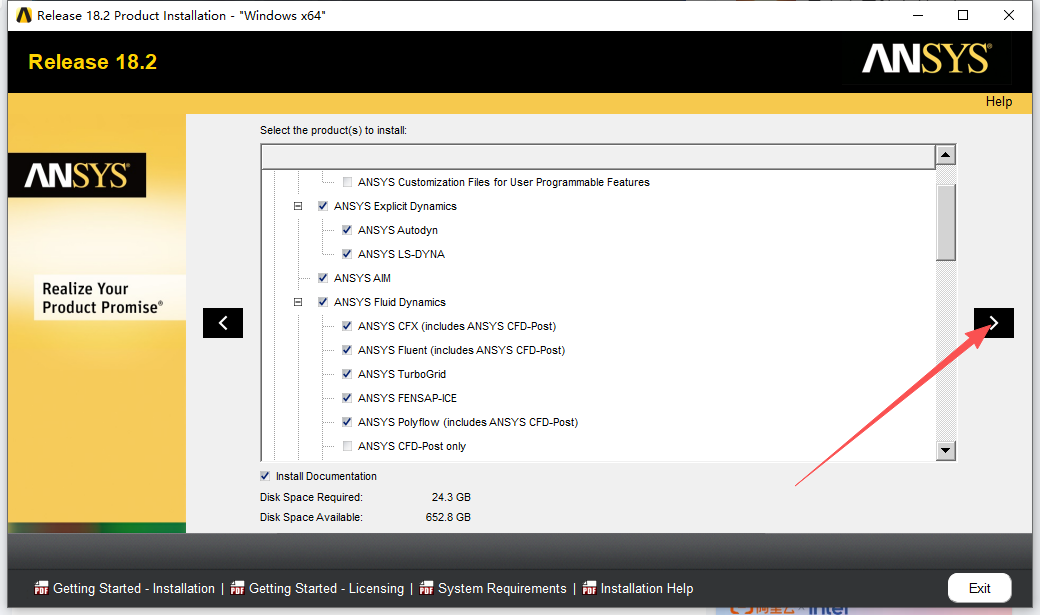This screenshot has width=1040, height=615.
Task: Uncheck ANSYS Autodyn checkbox
Action: 347,230
